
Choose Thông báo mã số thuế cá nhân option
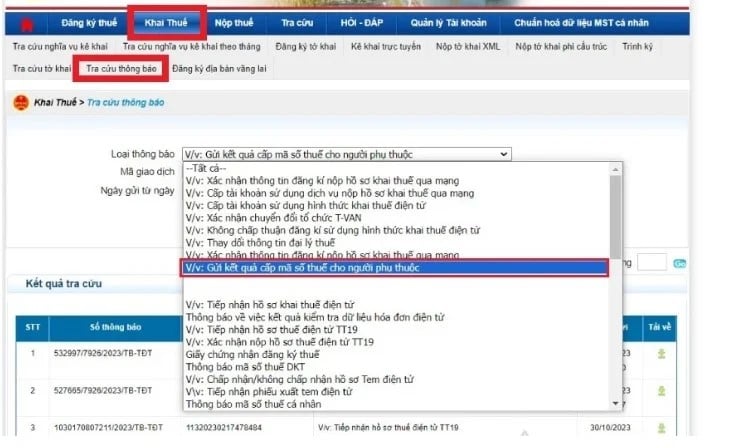click(x=254, y=404)
